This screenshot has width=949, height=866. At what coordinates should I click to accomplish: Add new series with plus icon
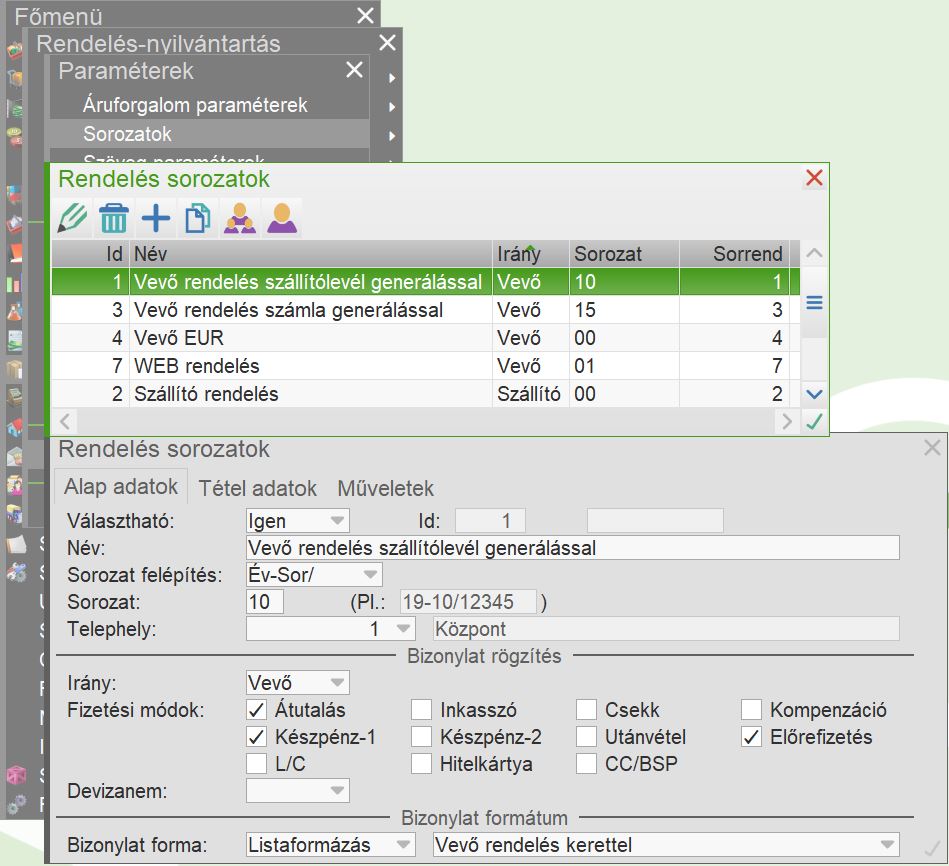[156, 218]
